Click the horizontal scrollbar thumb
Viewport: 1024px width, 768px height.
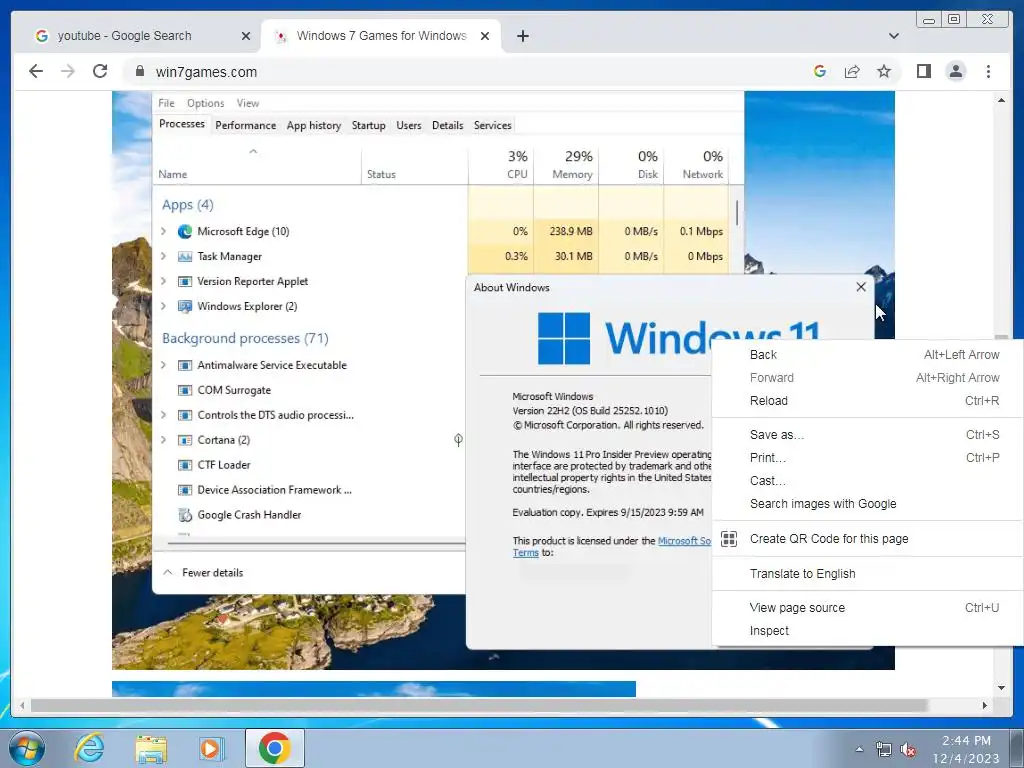tap(479, 705)
